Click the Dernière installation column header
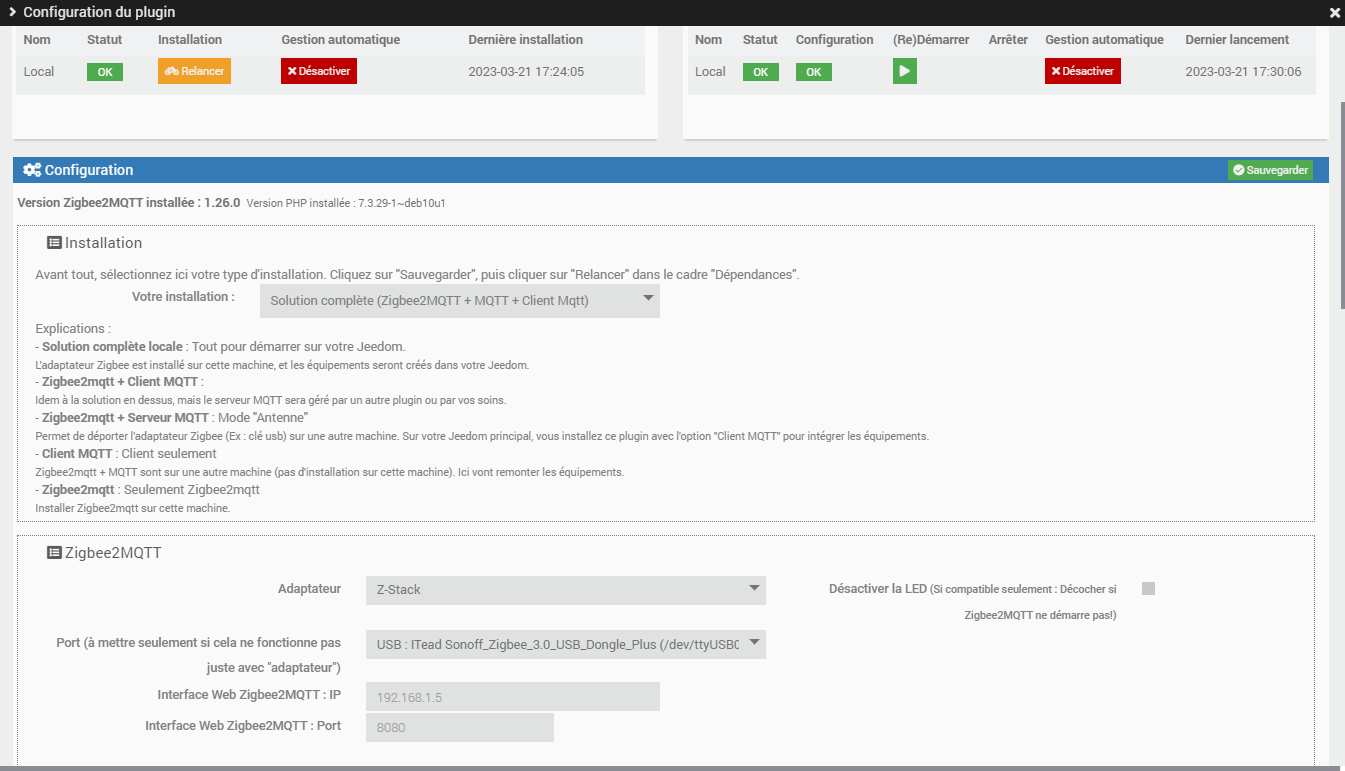The width and height of the screenshot is (1345, 771). coord(526,40)
